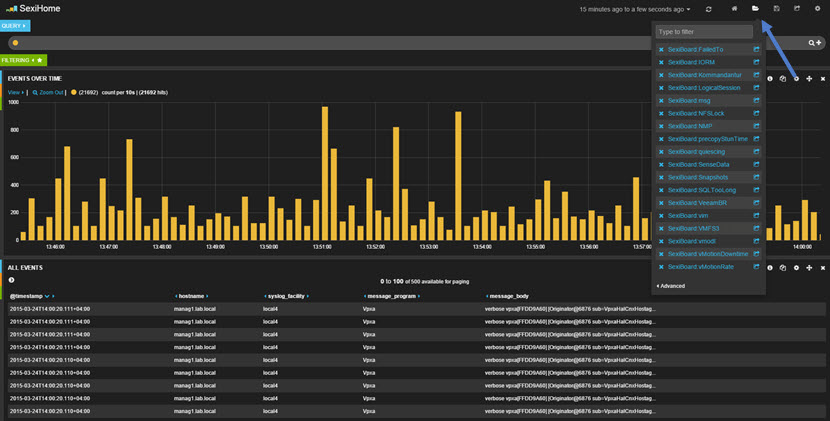Expand the View options in histogram
The height and width of the screenshot is (421, 830).
coord(15,93)
